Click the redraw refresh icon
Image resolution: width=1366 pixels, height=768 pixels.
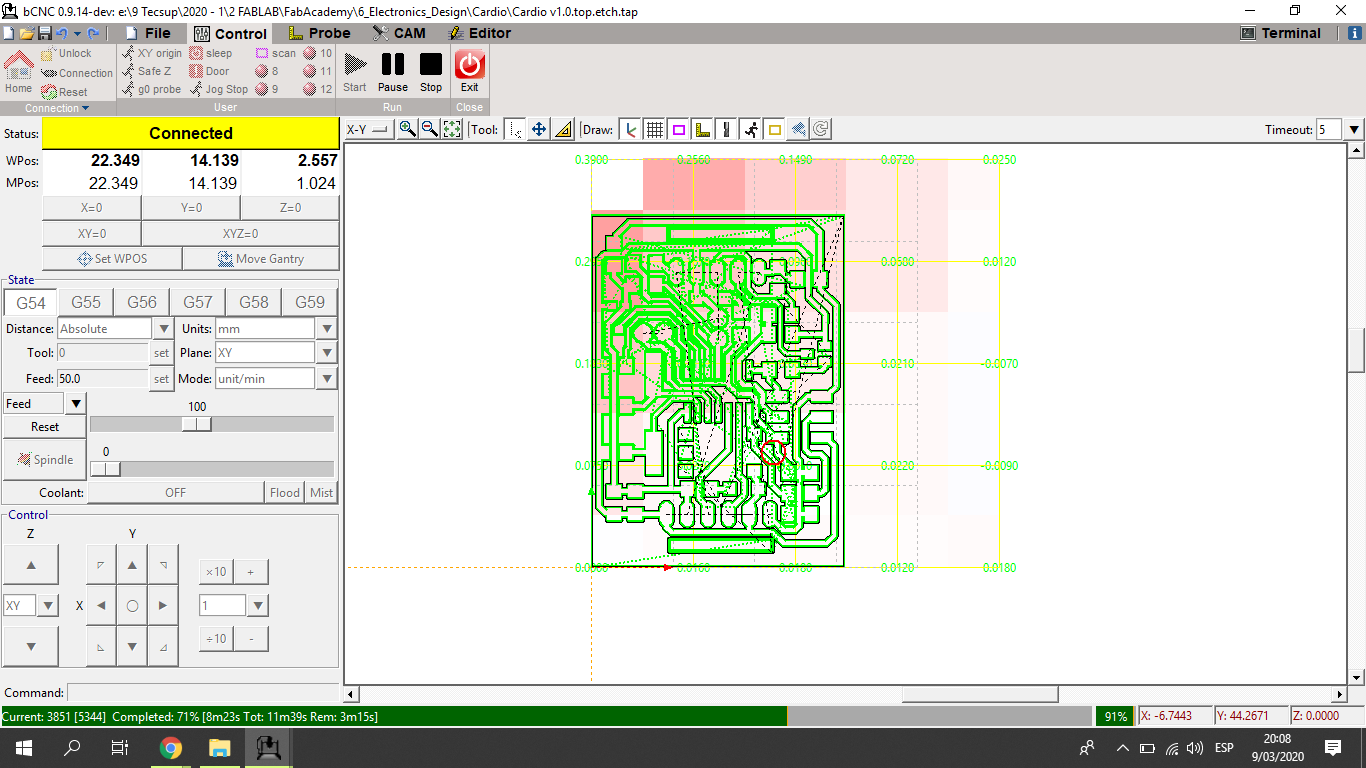point(821,129)
